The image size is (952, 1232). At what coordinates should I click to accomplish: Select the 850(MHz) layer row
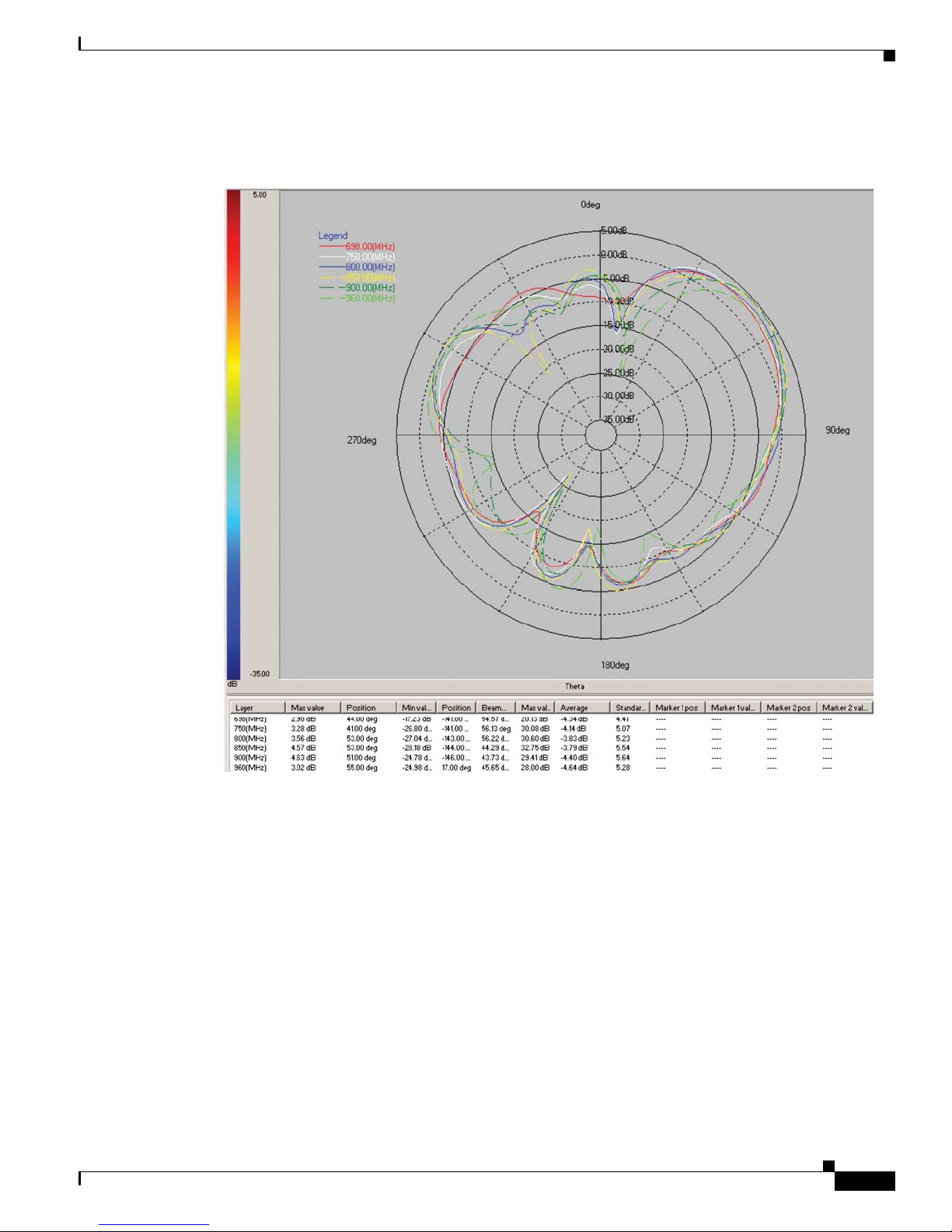coord(250,748)
